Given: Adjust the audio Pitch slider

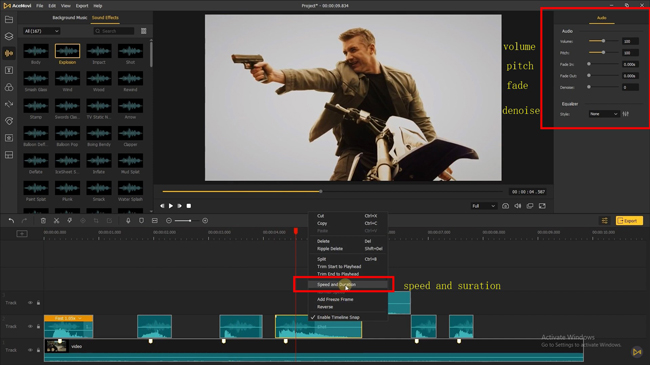Looking at the screenshot, I should coord(604,53).
